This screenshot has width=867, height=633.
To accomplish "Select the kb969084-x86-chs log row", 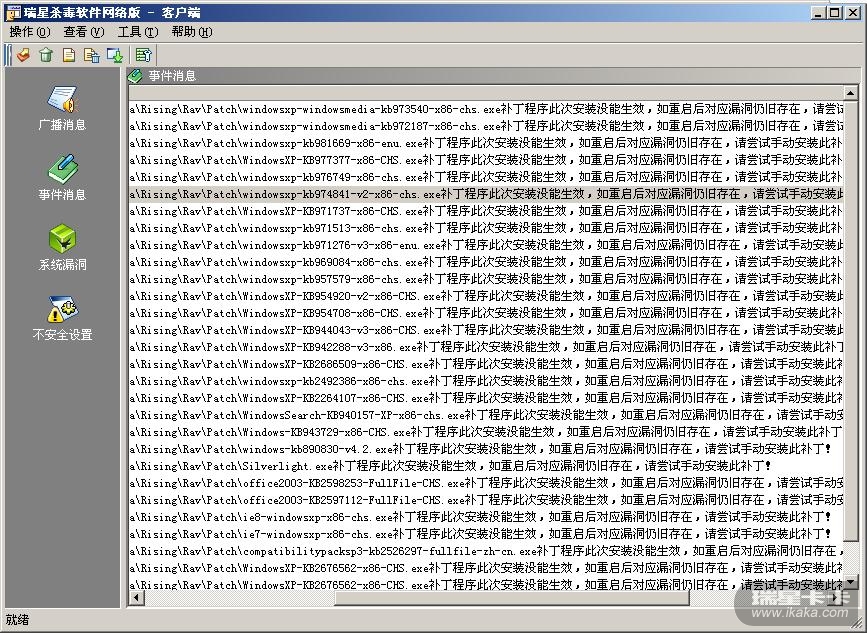I will click(x=486, y=262).
